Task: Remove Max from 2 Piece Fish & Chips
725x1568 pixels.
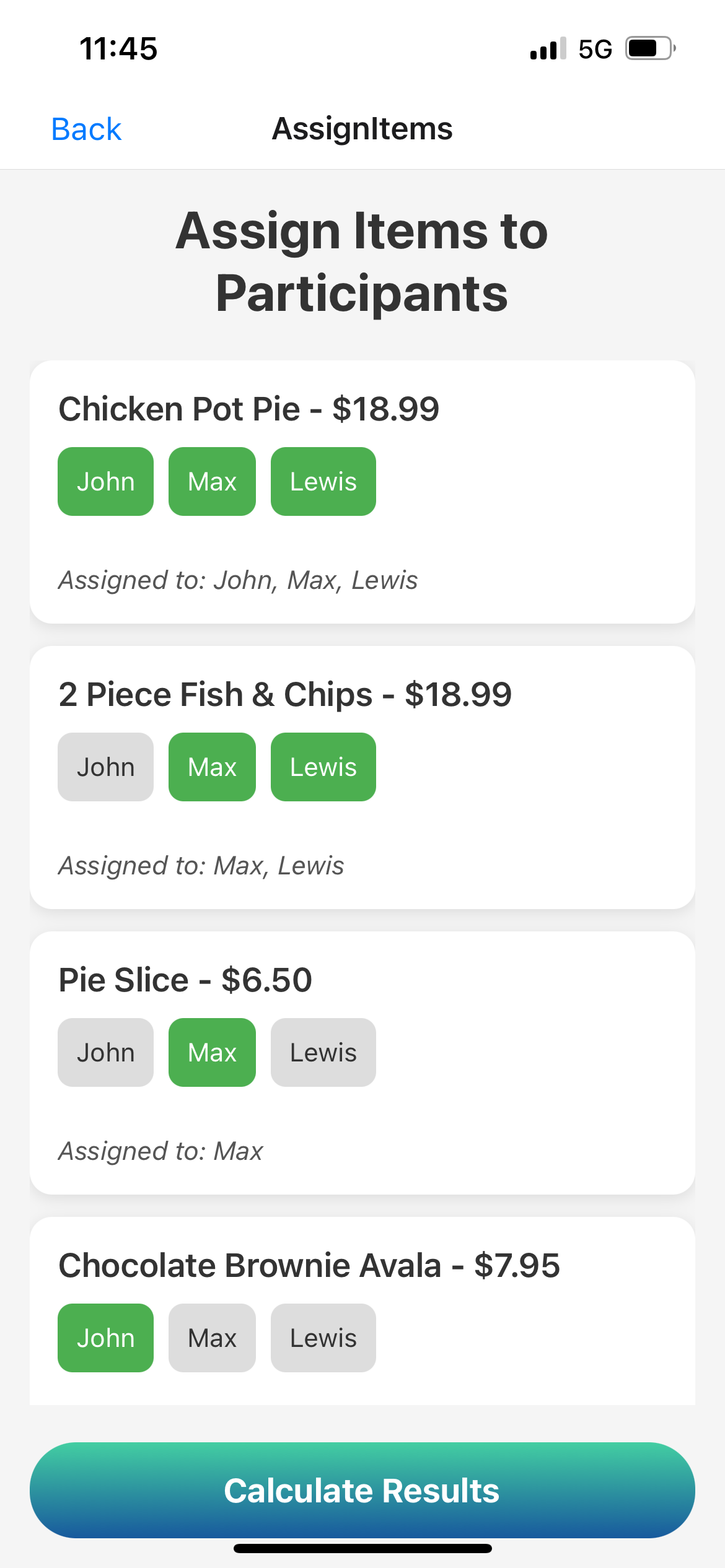Action: coord(212,767)
